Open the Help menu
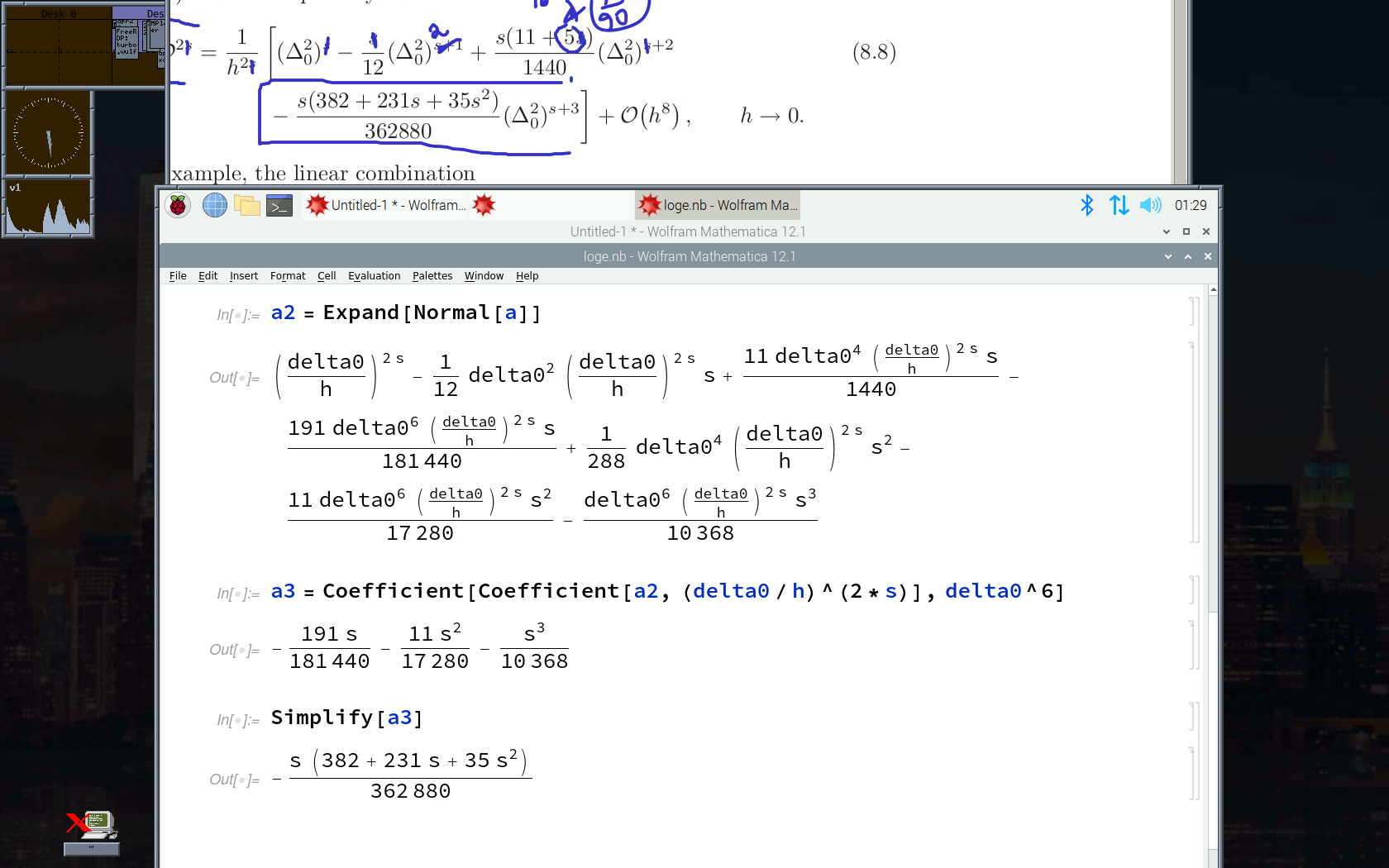The width and height of the screenshot is (1389, 868). pyautogui.click(x=527, y=276)
